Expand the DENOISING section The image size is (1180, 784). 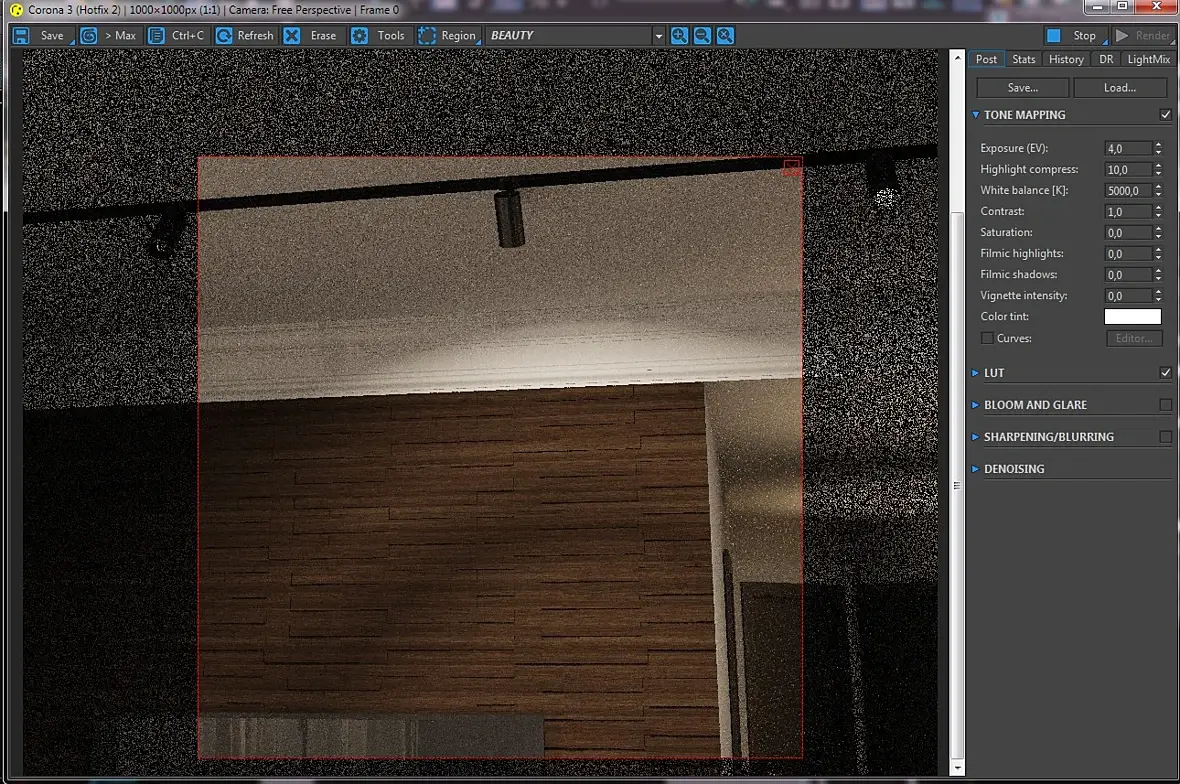976,469
